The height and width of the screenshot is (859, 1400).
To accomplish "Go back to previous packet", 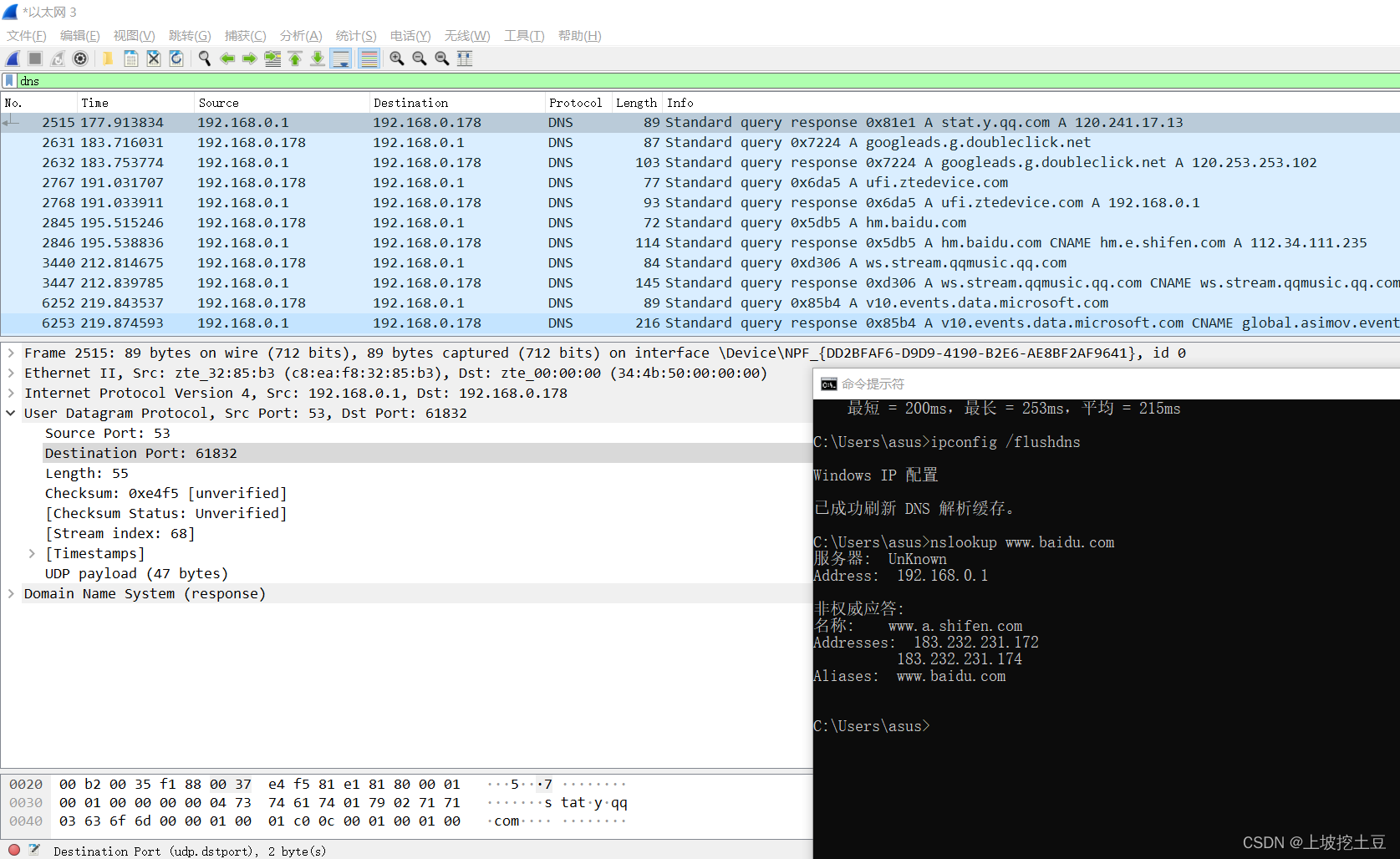I will pyautogui.click(x=227, y=58).
